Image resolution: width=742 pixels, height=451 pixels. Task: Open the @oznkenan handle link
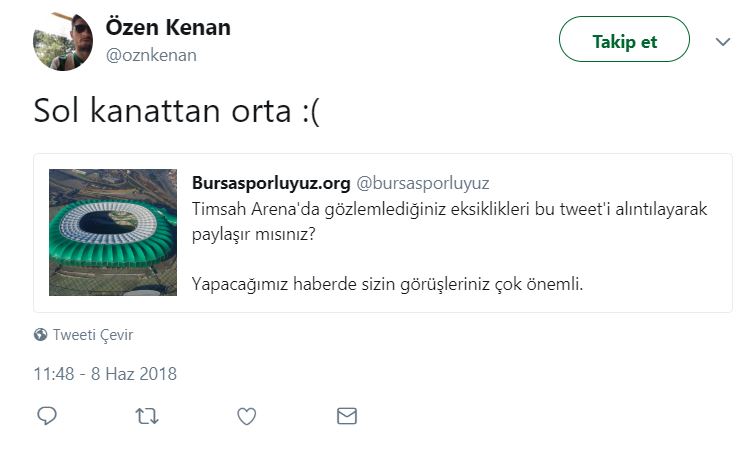pyautogui.click(x=151, y=55)
